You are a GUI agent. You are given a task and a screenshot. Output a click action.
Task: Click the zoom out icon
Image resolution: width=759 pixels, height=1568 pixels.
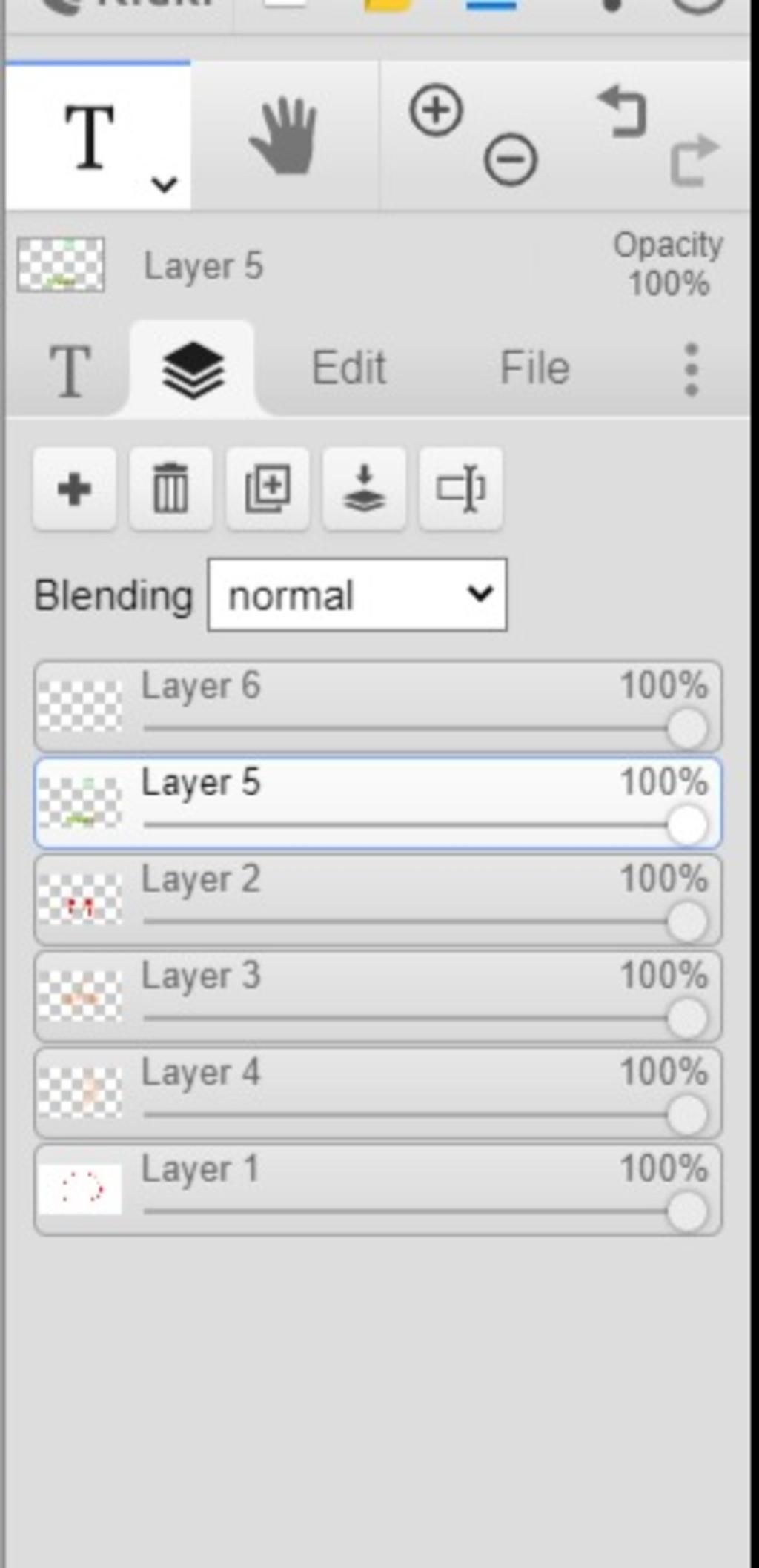[x=510, y=159]
